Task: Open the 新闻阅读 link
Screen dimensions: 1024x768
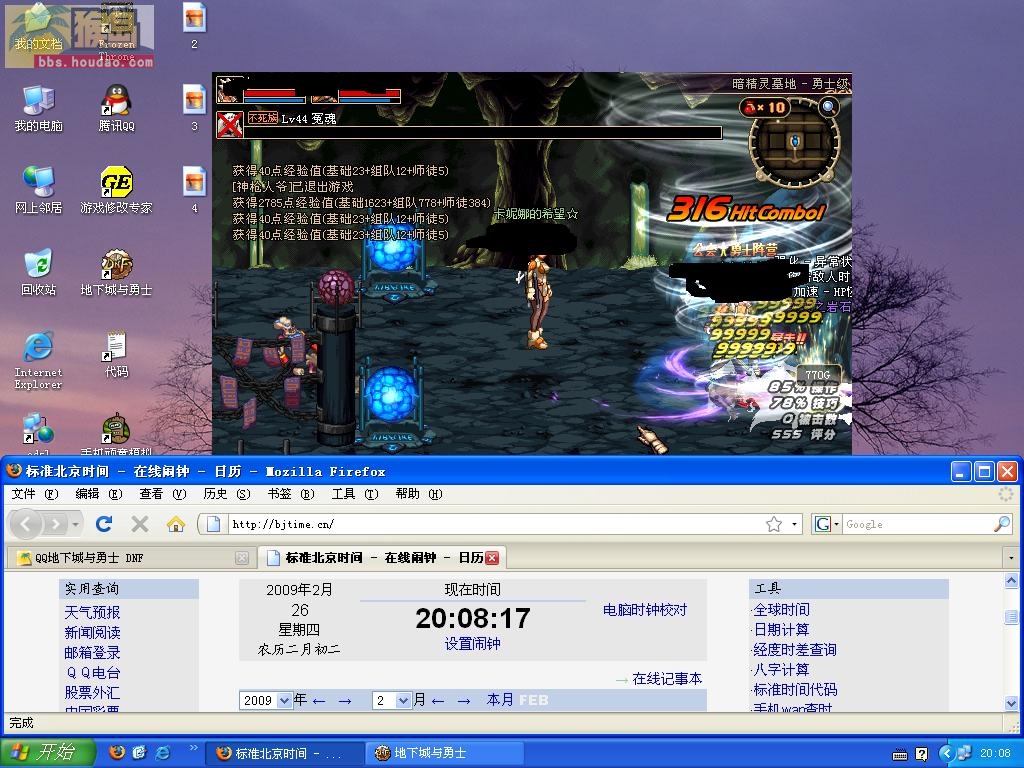Action: point(92,632)
